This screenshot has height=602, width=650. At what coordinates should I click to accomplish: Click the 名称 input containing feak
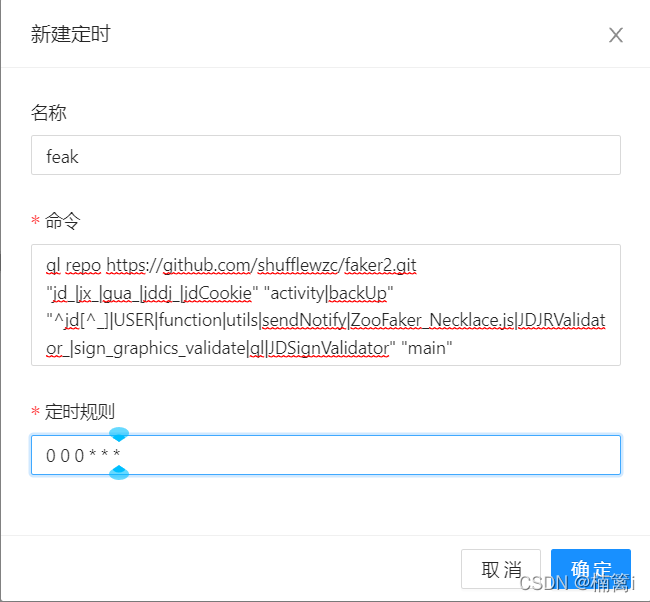325,156
